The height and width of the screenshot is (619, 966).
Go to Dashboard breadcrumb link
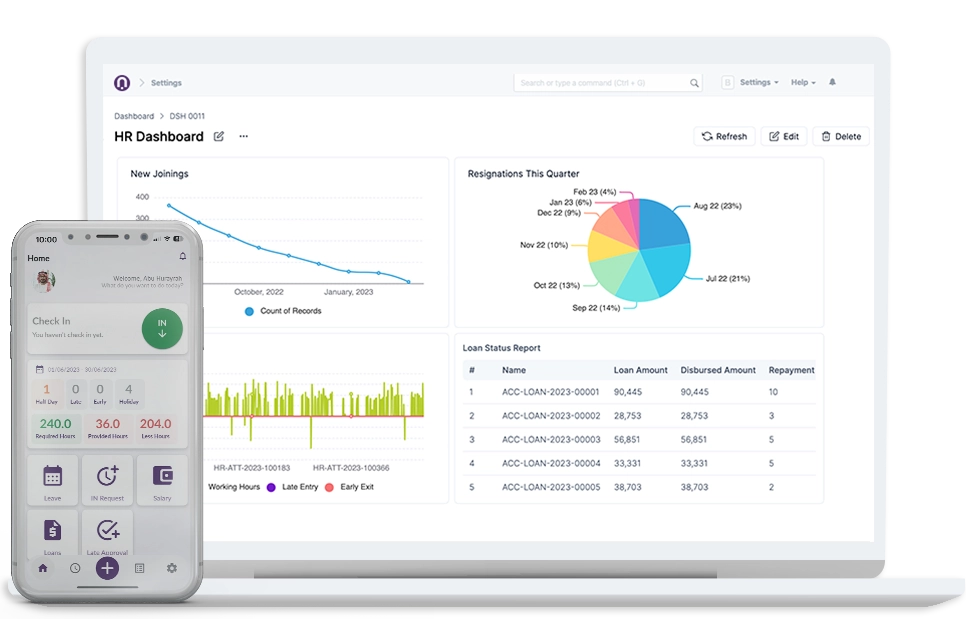134,116
